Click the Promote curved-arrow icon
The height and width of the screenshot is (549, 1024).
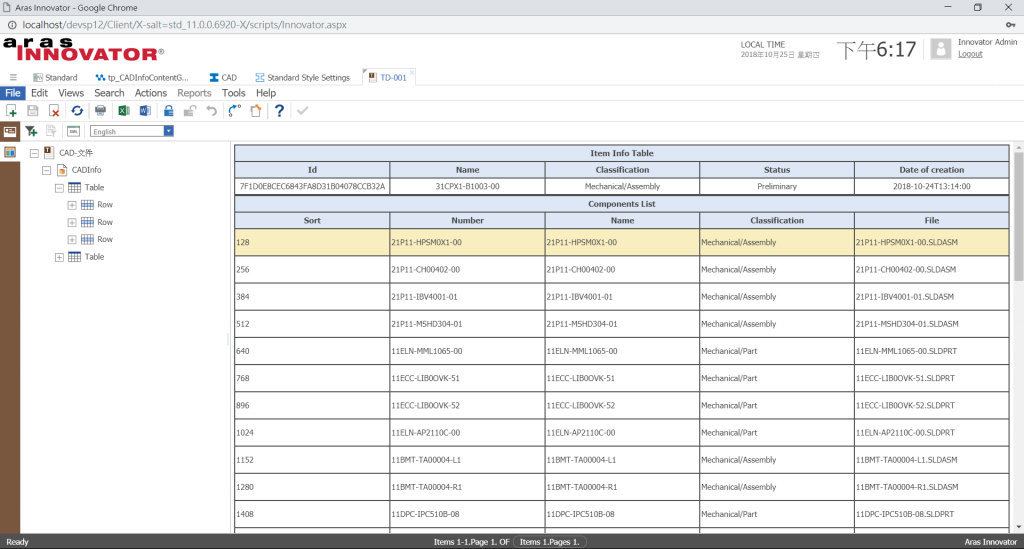[x=234, y=111]
